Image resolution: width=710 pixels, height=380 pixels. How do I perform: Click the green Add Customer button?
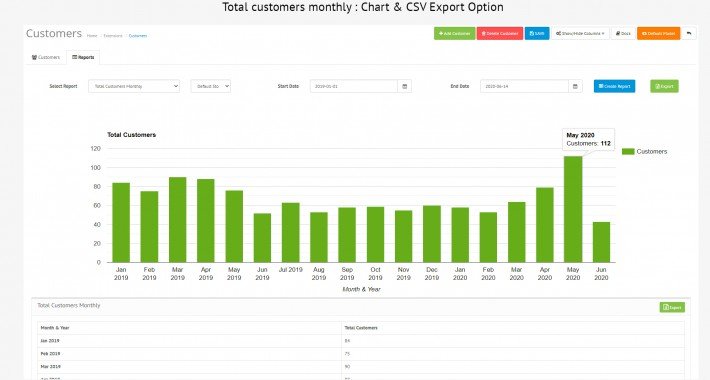[455, 34]
